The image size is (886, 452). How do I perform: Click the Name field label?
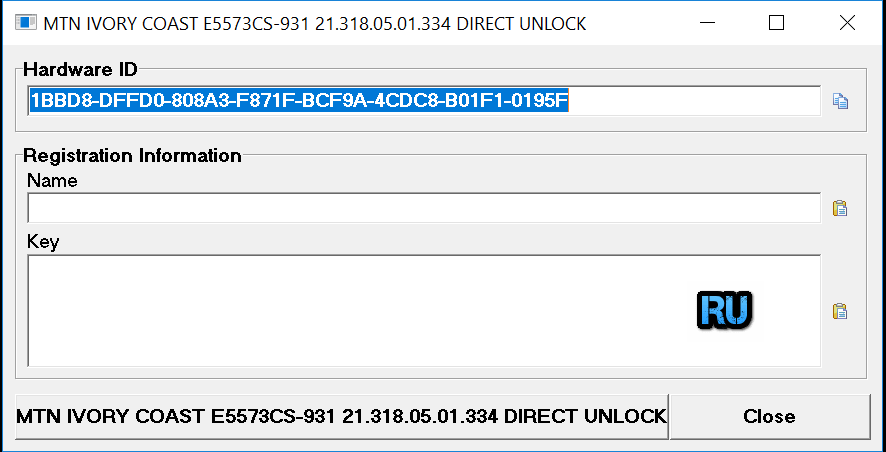click(53, 181)
